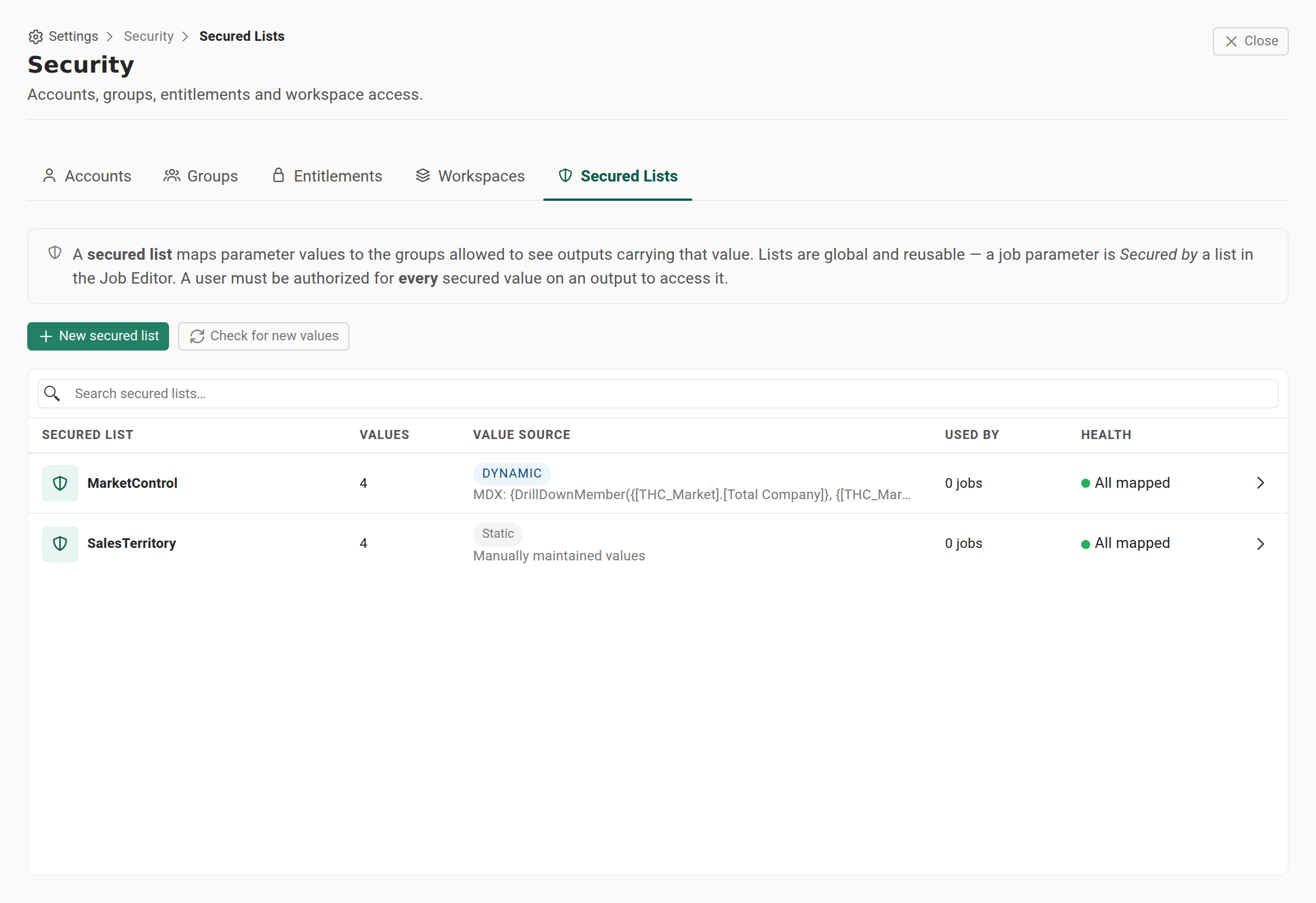Click the MarketControl shield icon
1316x903 pixels.
(x=60, y=483)
